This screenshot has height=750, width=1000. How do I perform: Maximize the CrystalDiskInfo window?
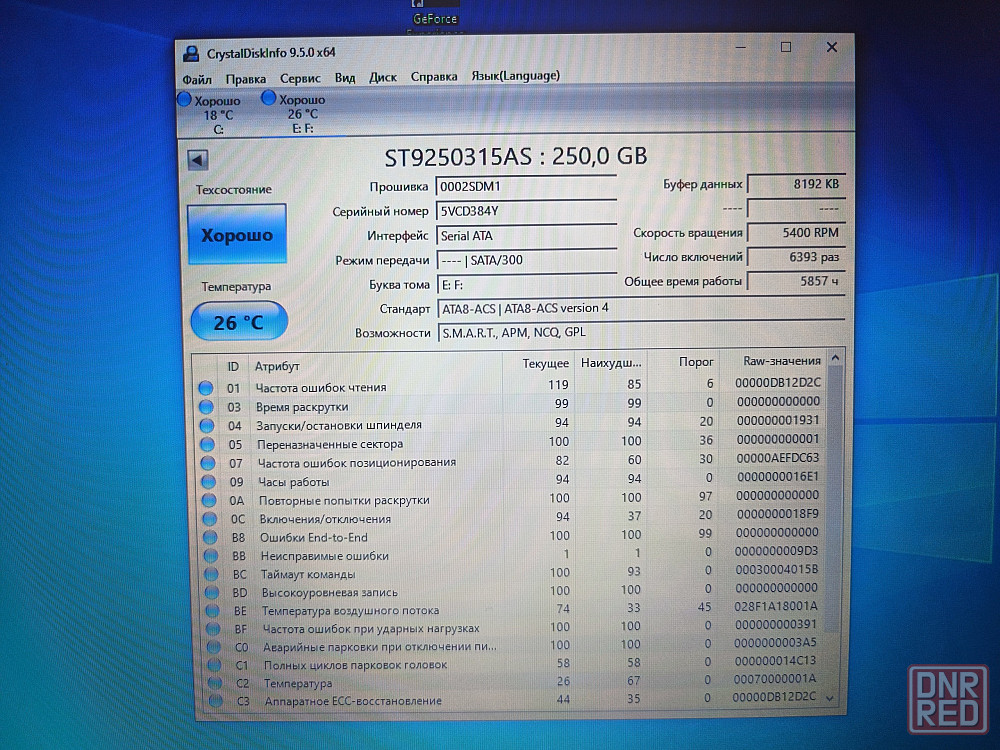coord(786,47)
